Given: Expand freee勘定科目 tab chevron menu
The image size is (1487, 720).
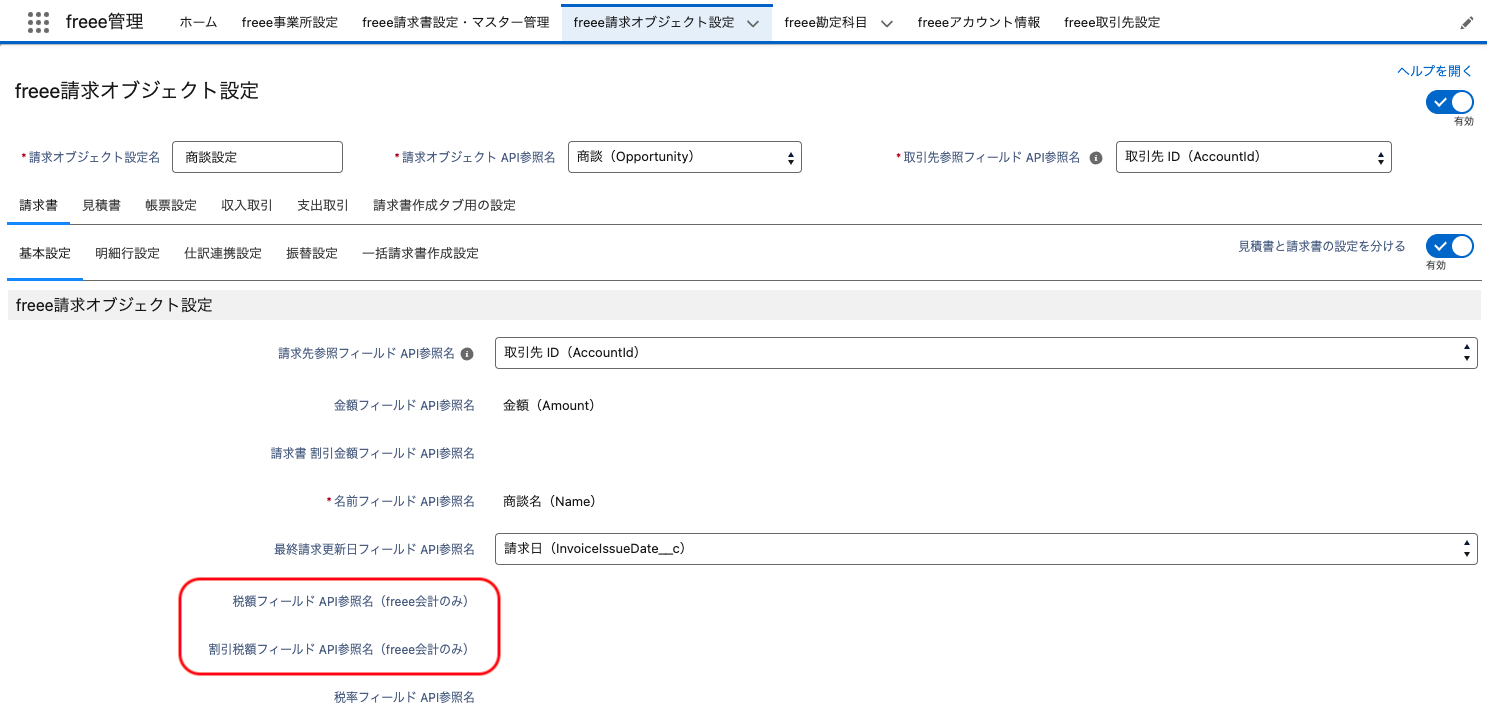Looking at the screenshot, I should tap(886, 23).
